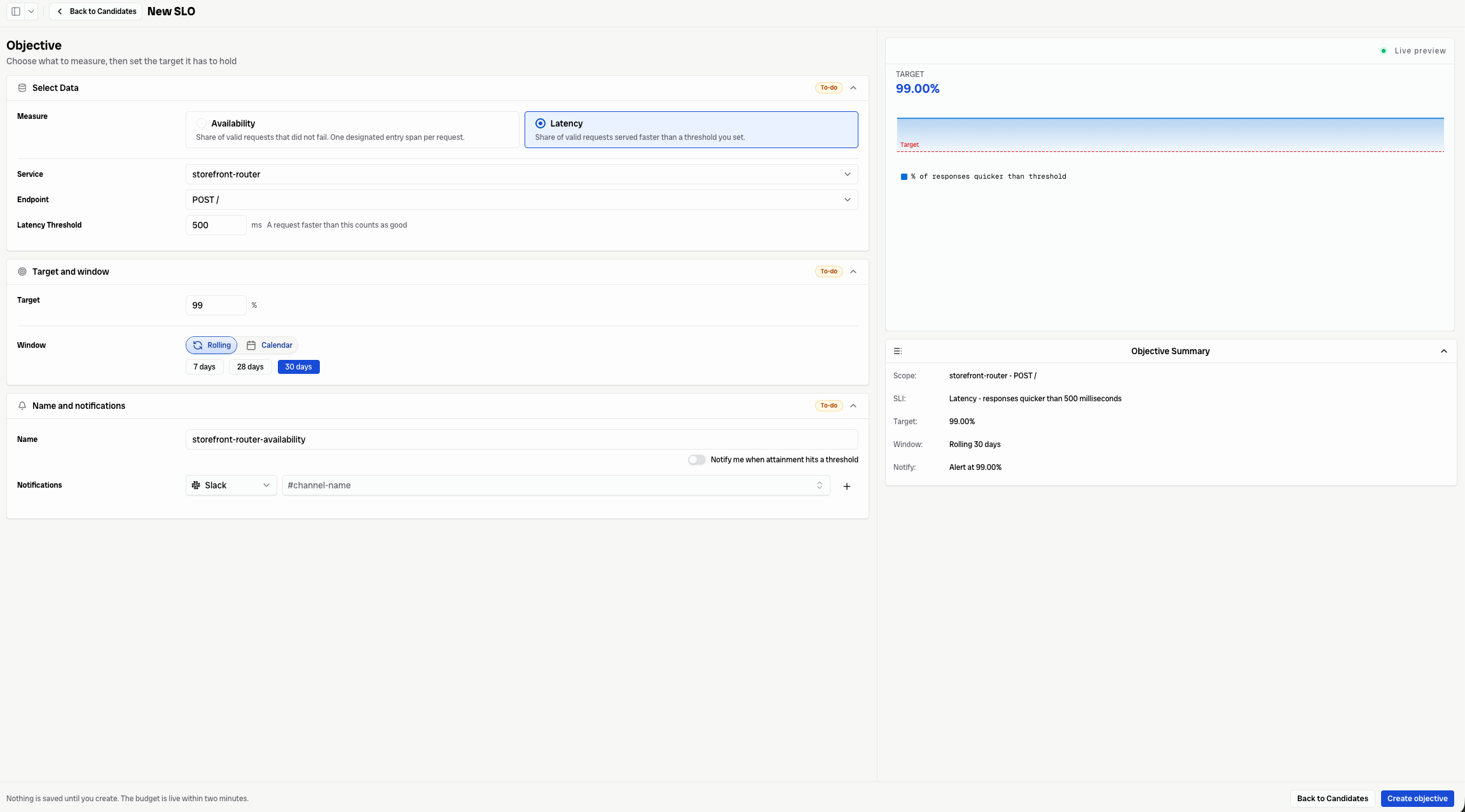
Task: Click the bell icon beside Name and notifications
Action: pyautogui.click(x=22, y=406)
